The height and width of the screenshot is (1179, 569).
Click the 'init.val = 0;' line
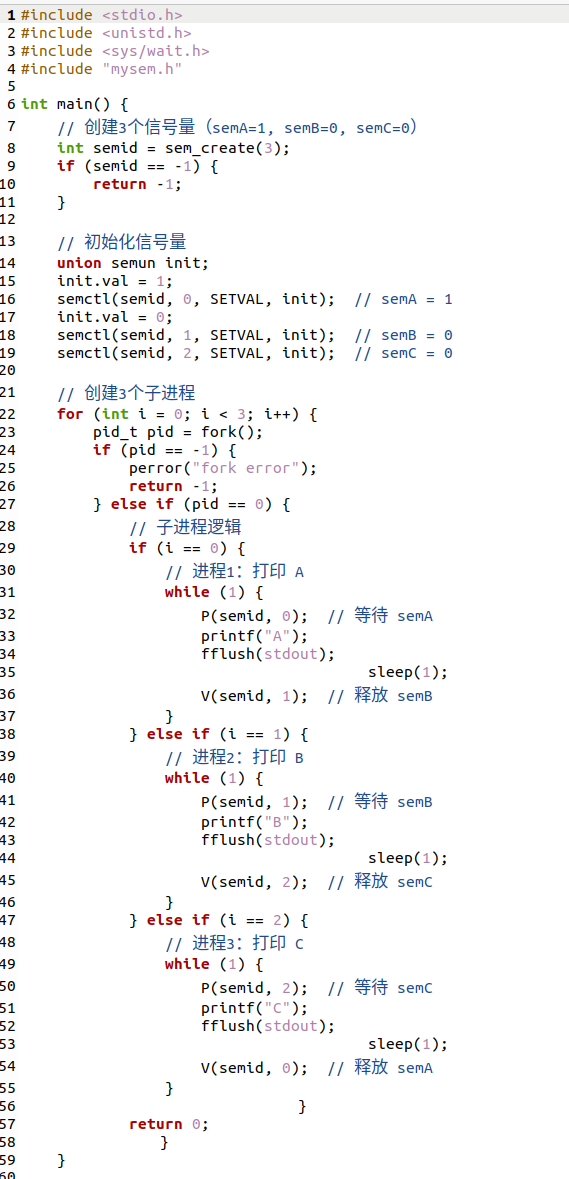point(115,317)
